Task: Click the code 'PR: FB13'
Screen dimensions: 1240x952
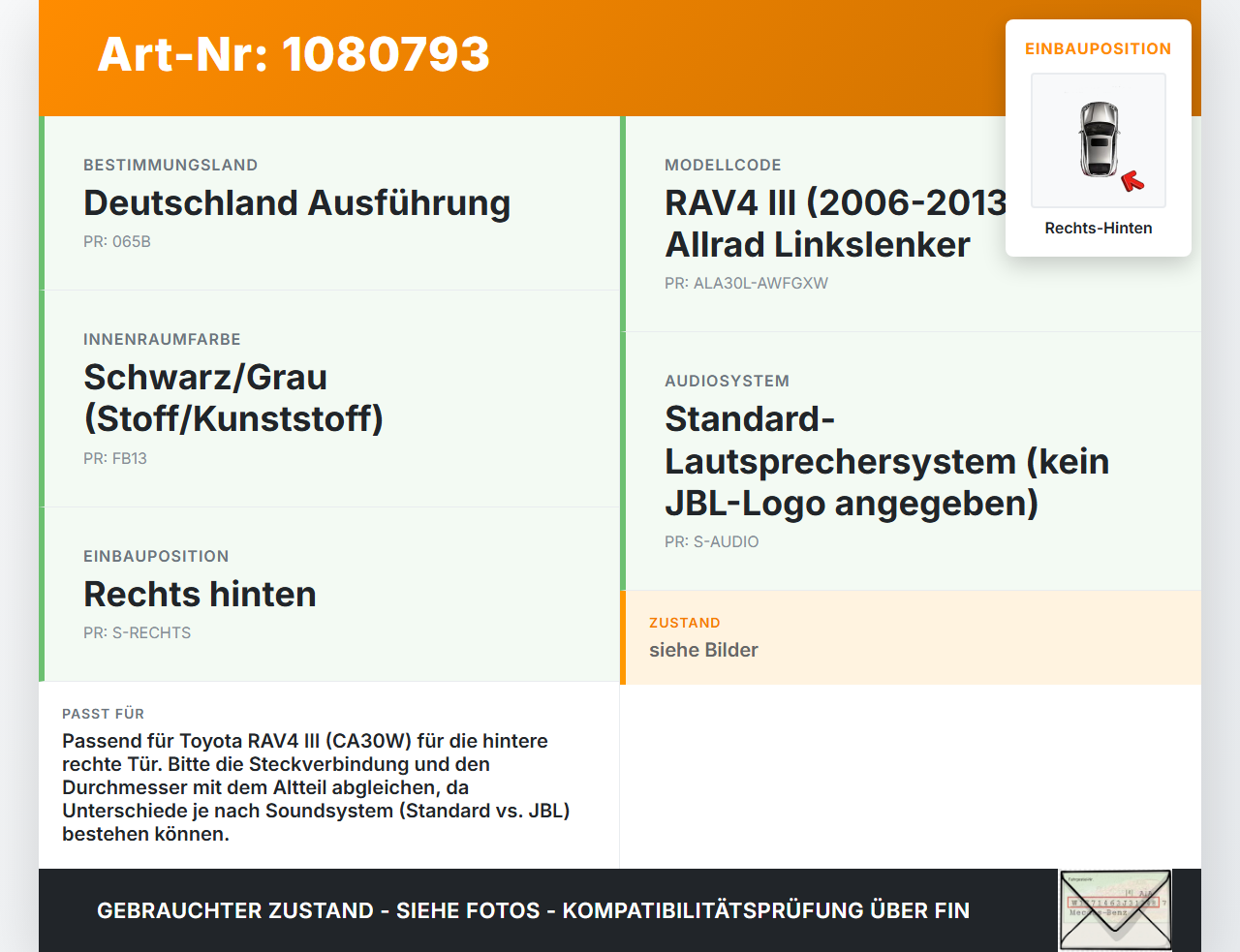Action: (115, 459)
